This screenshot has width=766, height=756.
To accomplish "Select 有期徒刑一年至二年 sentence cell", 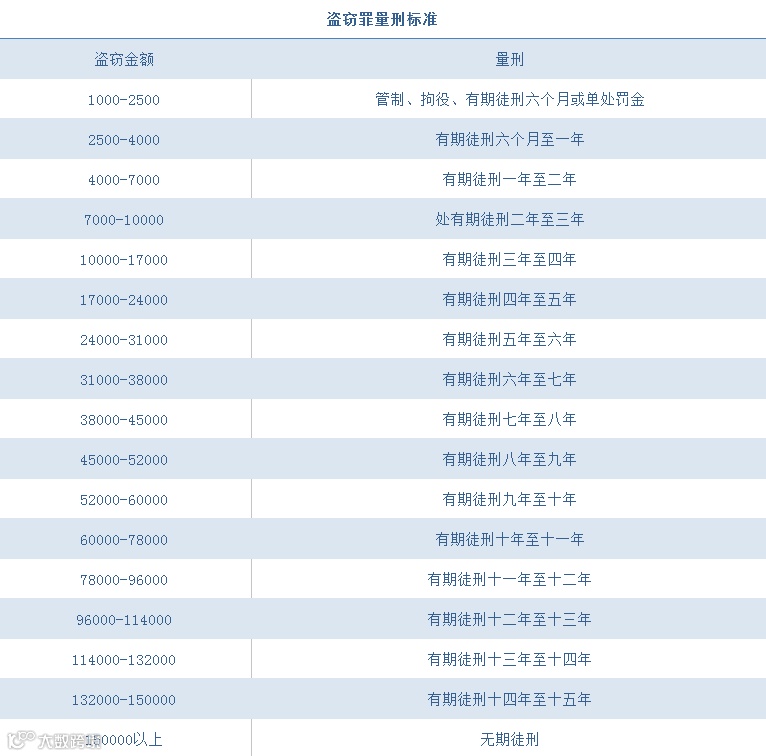I will (x=510, y=180).
